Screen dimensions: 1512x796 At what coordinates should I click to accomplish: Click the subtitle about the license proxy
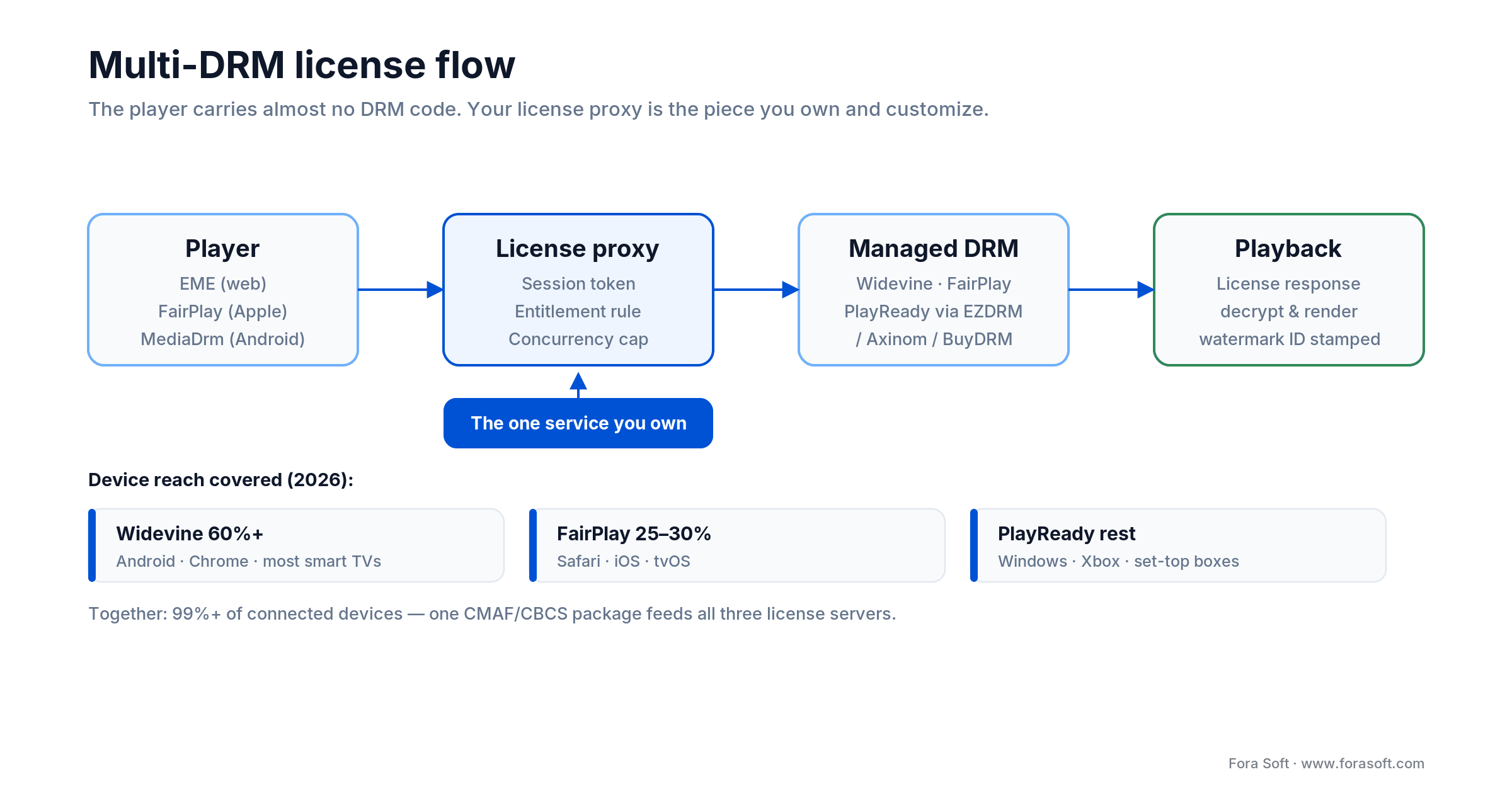click(x=539, y=110)
